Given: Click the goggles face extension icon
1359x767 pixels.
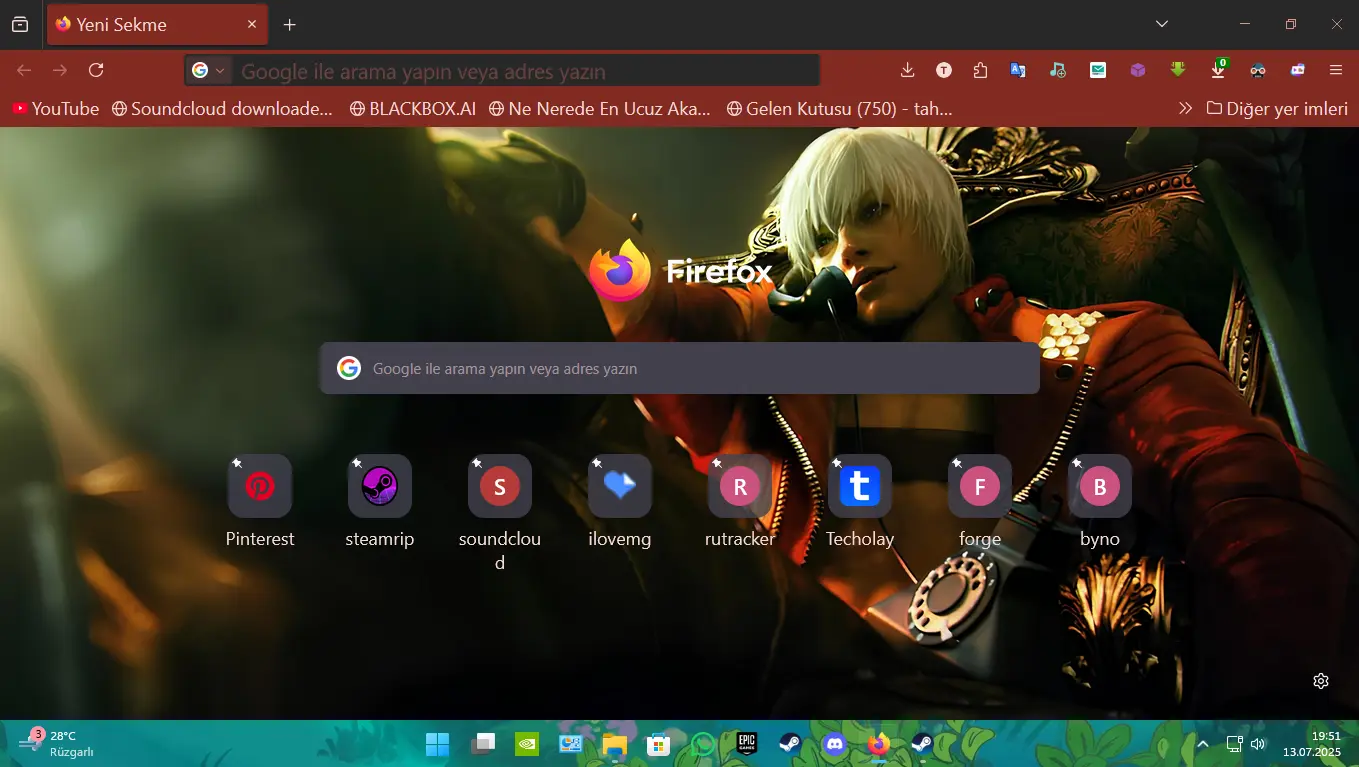Looking at the screenshot, I should (x=1258, y=70).
